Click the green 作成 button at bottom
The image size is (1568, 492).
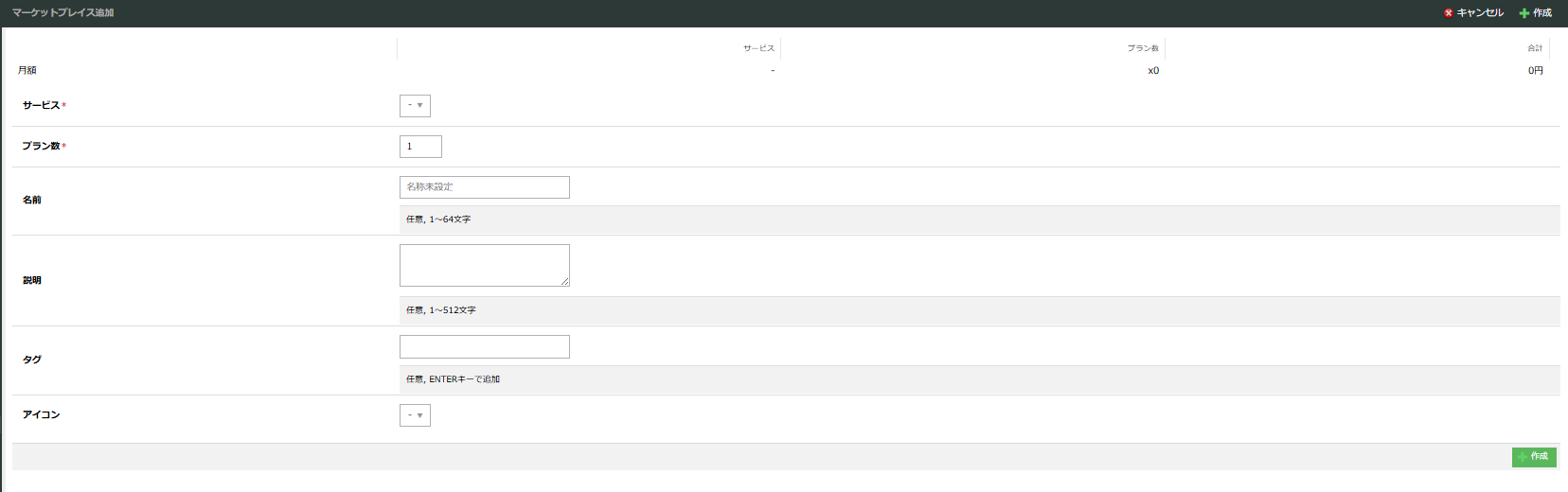click(1534, 457)
